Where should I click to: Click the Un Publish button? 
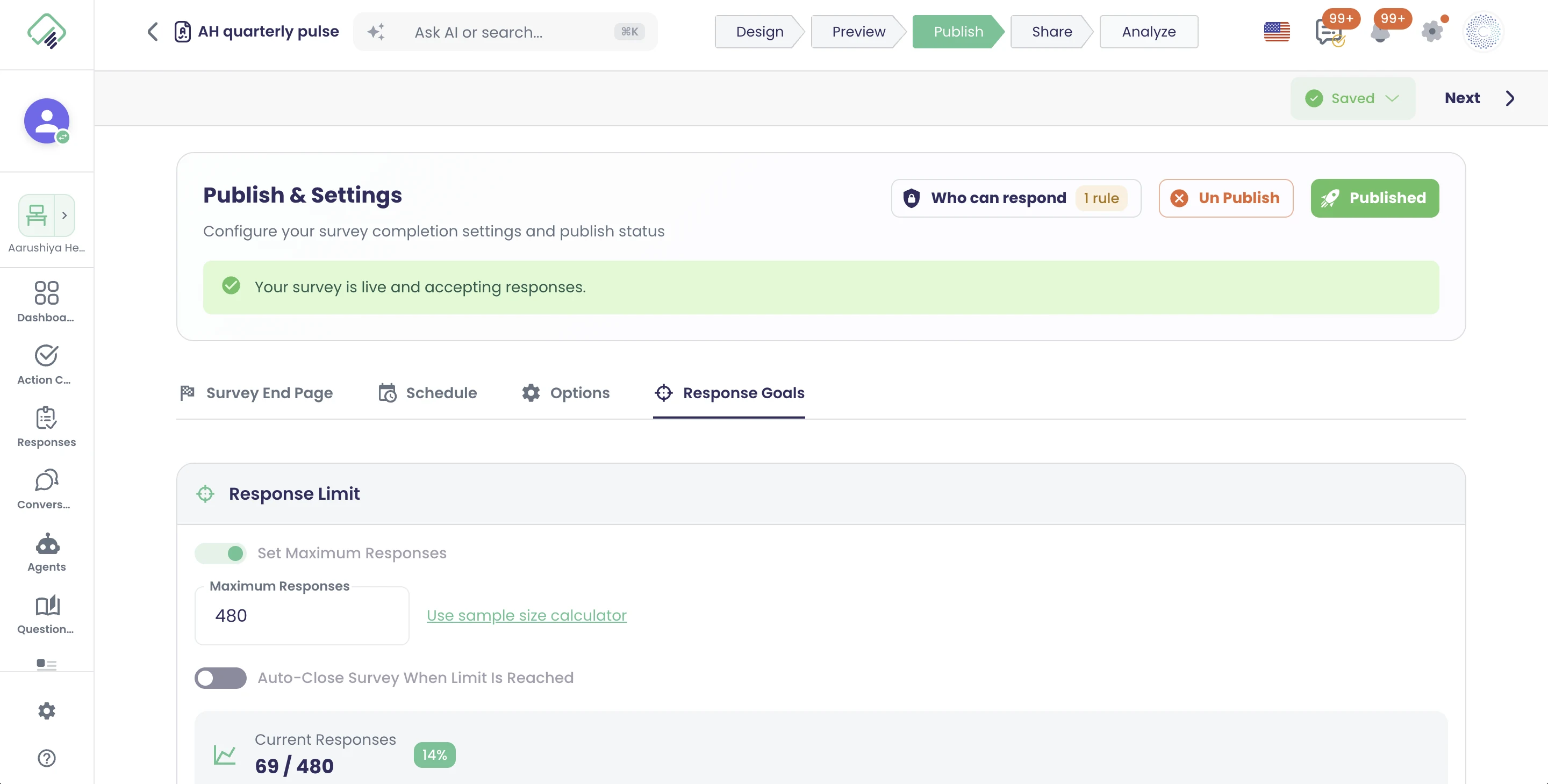pos(1225,198)
